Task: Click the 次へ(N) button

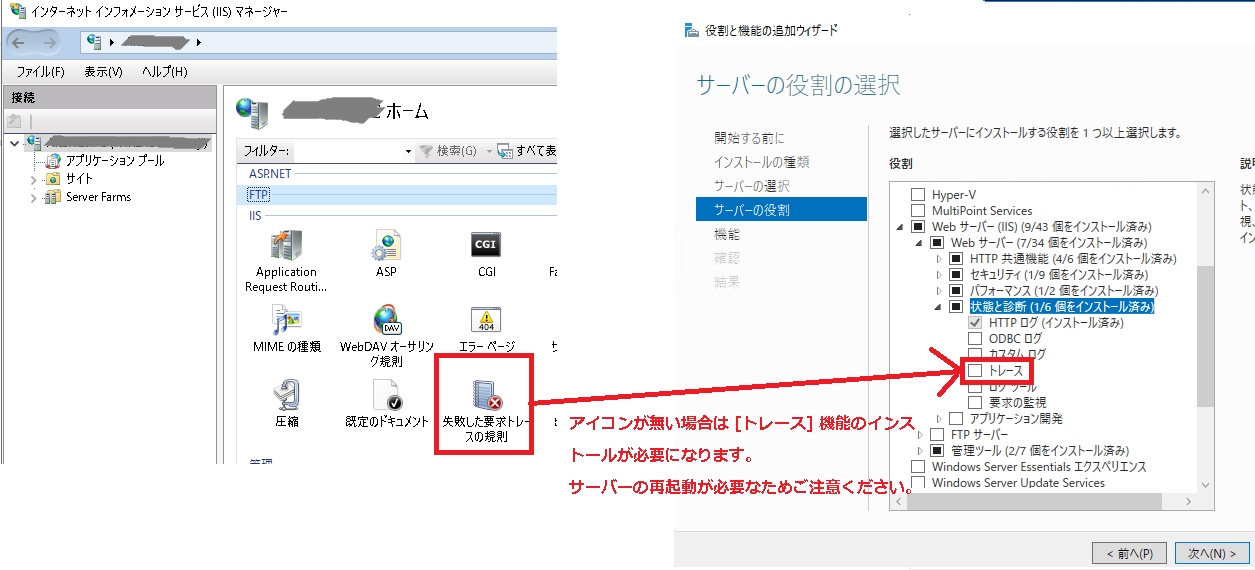Action: click(1212, 553)
